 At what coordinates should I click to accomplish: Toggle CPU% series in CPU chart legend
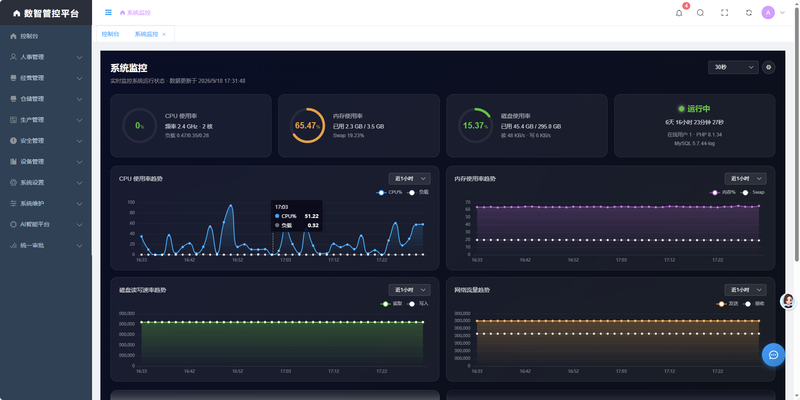tap(389, 192)
